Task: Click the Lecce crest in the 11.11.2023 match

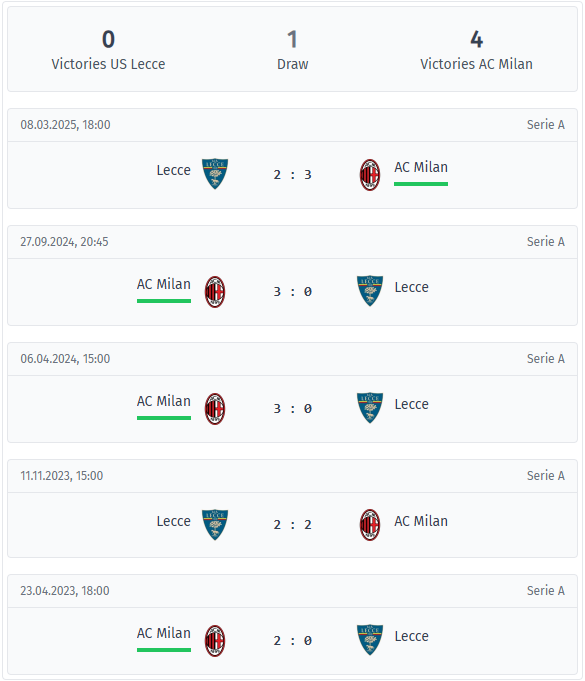Action: pos(215,525)
